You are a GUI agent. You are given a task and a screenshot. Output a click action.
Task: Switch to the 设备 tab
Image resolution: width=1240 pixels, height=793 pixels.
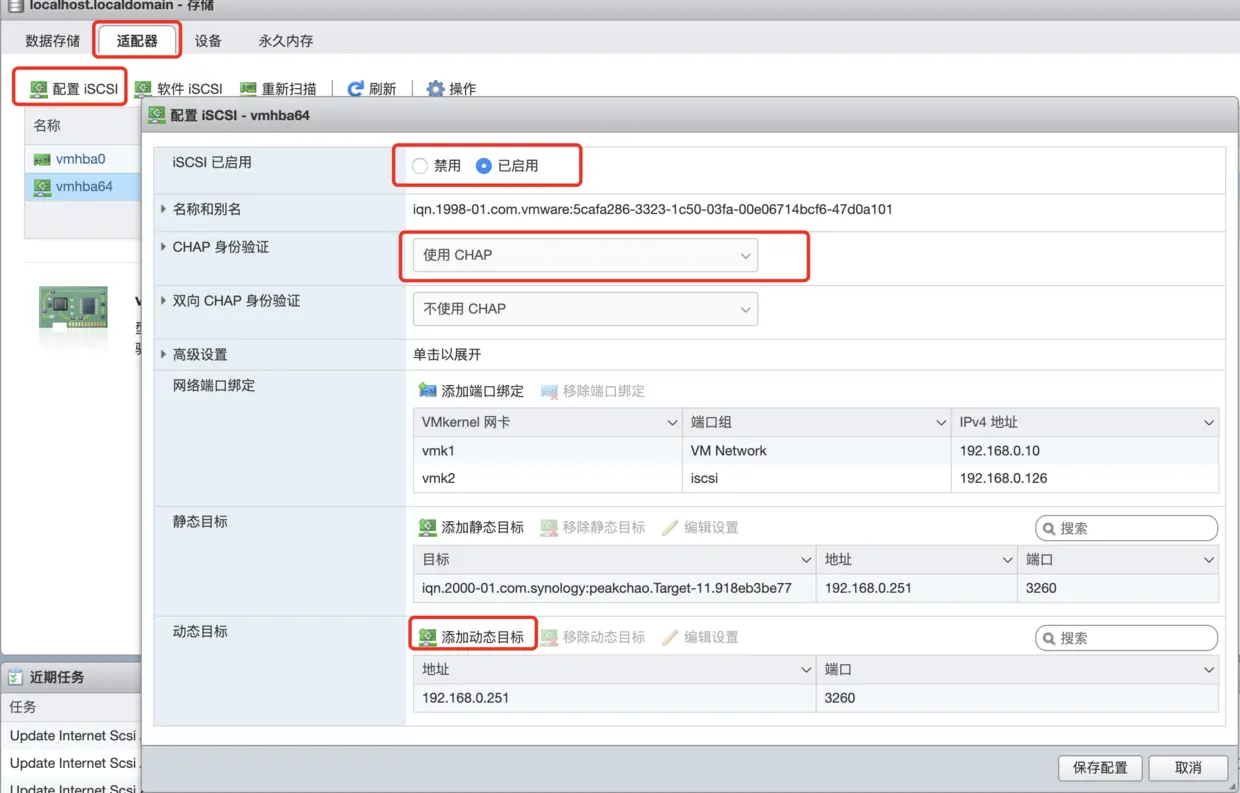[208, 40]
